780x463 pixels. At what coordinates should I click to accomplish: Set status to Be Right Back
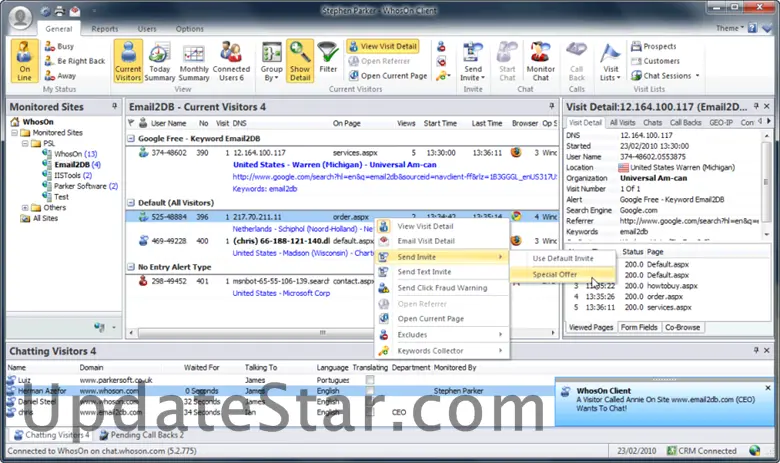coord(75,61)
